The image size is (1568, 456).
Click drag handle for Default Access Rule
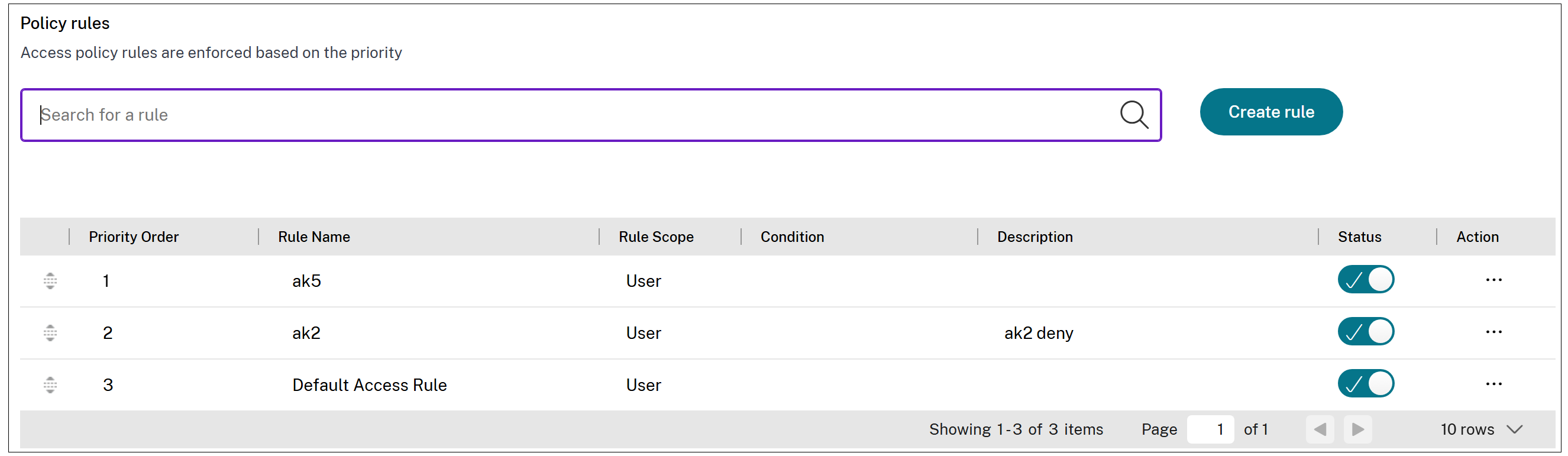pos(50,385)
